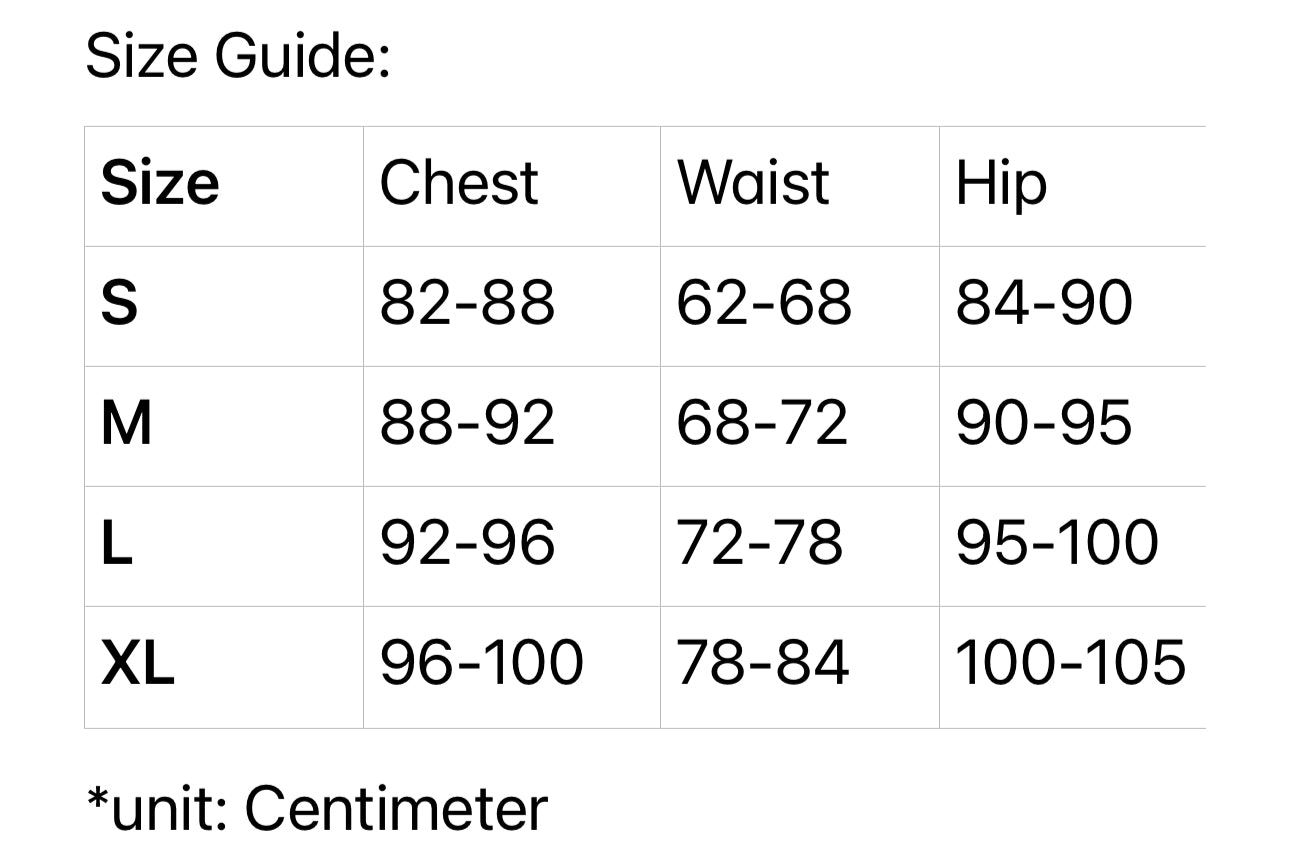Click the 90-95 hip value
The image size is (1290, 867).
pos(1044,423)
